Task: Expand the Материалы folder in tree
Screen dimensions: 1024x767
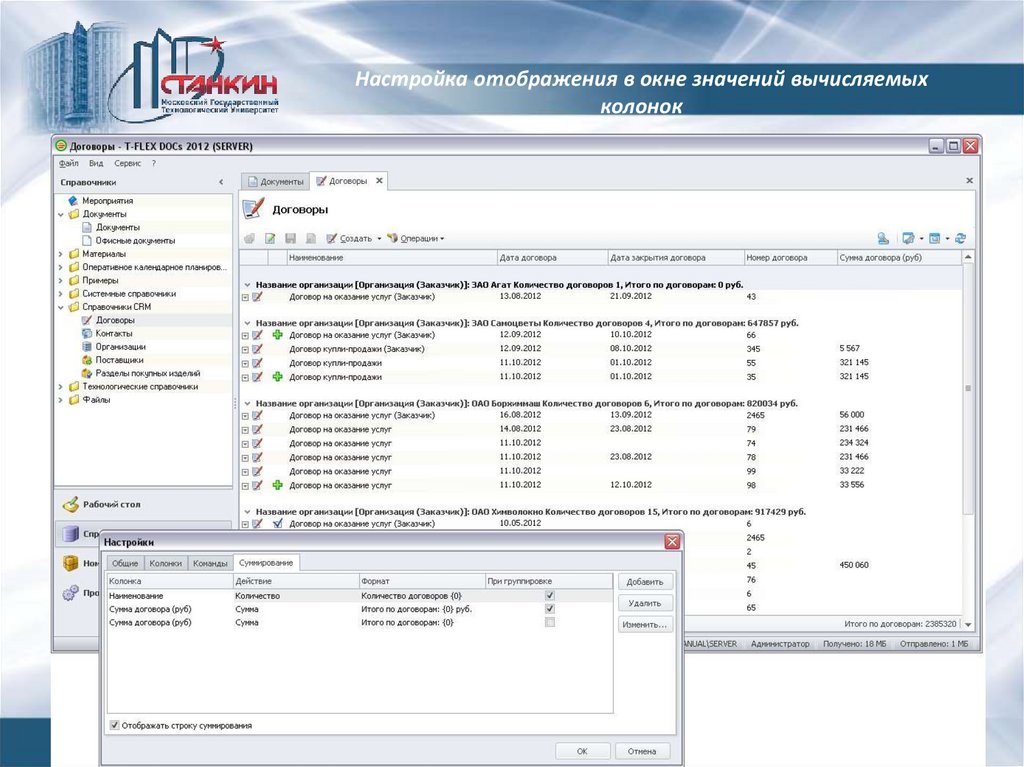Action: coord(61,254)
